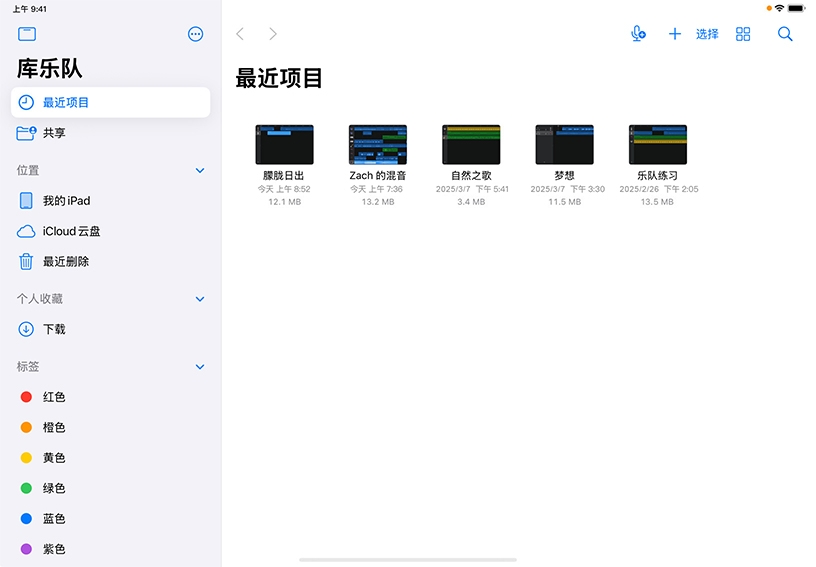Navigate back with left arrow

click(x=240, y=34)
